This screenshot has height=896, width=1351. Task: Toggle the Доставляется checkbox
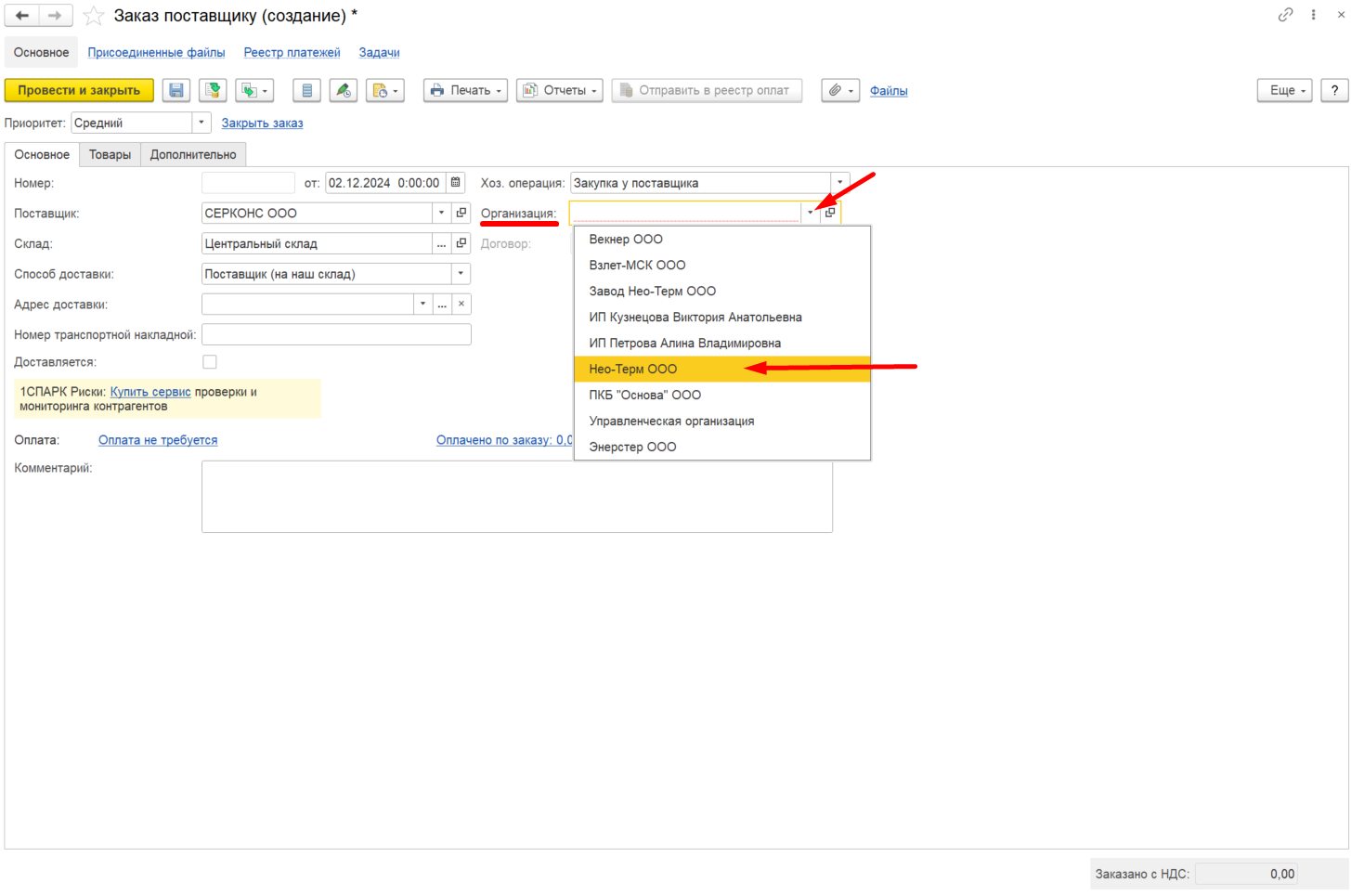pyautogui.click(x=210, y=362)
